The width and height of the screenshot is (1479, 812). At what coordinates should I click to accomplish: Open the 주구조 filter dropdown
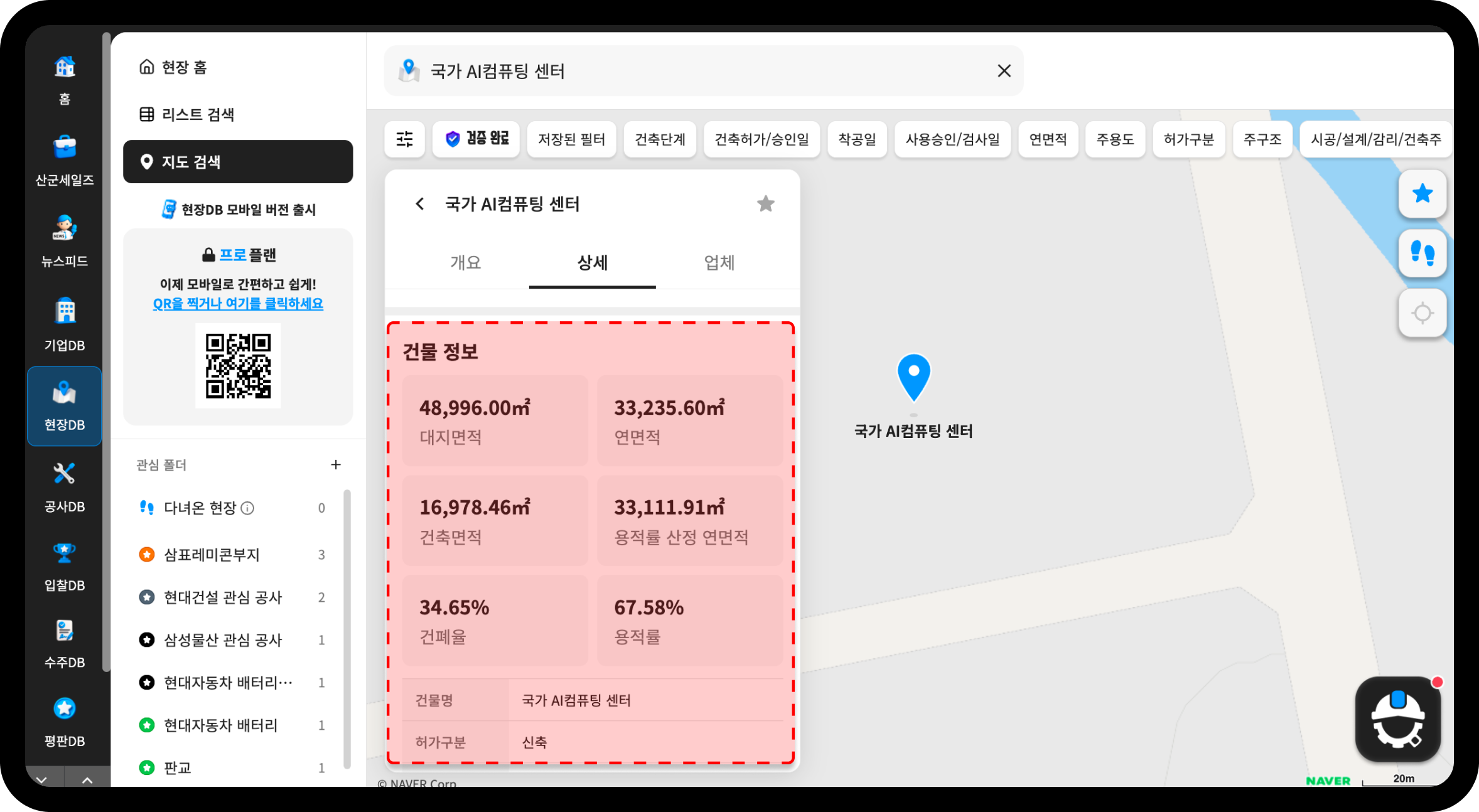1262,139
